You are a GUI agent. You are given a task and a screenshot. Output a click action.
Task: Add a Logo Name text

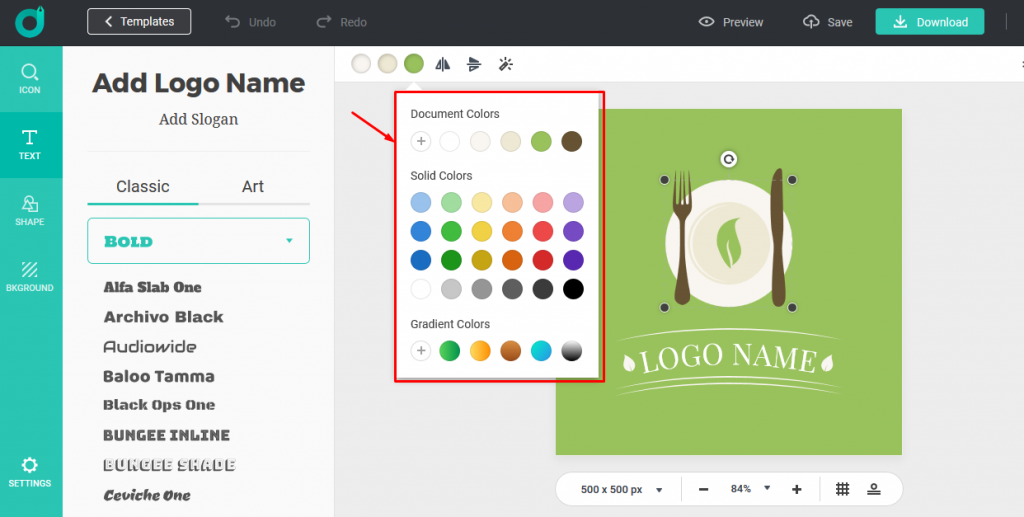point(199,83)
